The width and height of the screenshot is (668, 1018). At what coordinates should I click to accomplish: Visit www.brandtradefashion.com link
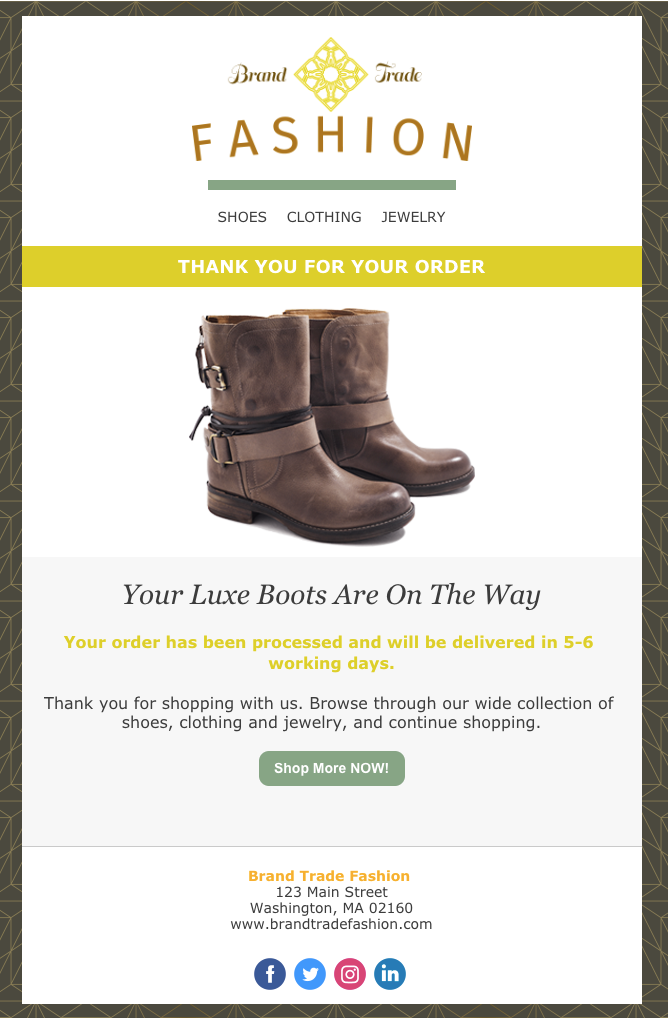coord(331,924)
